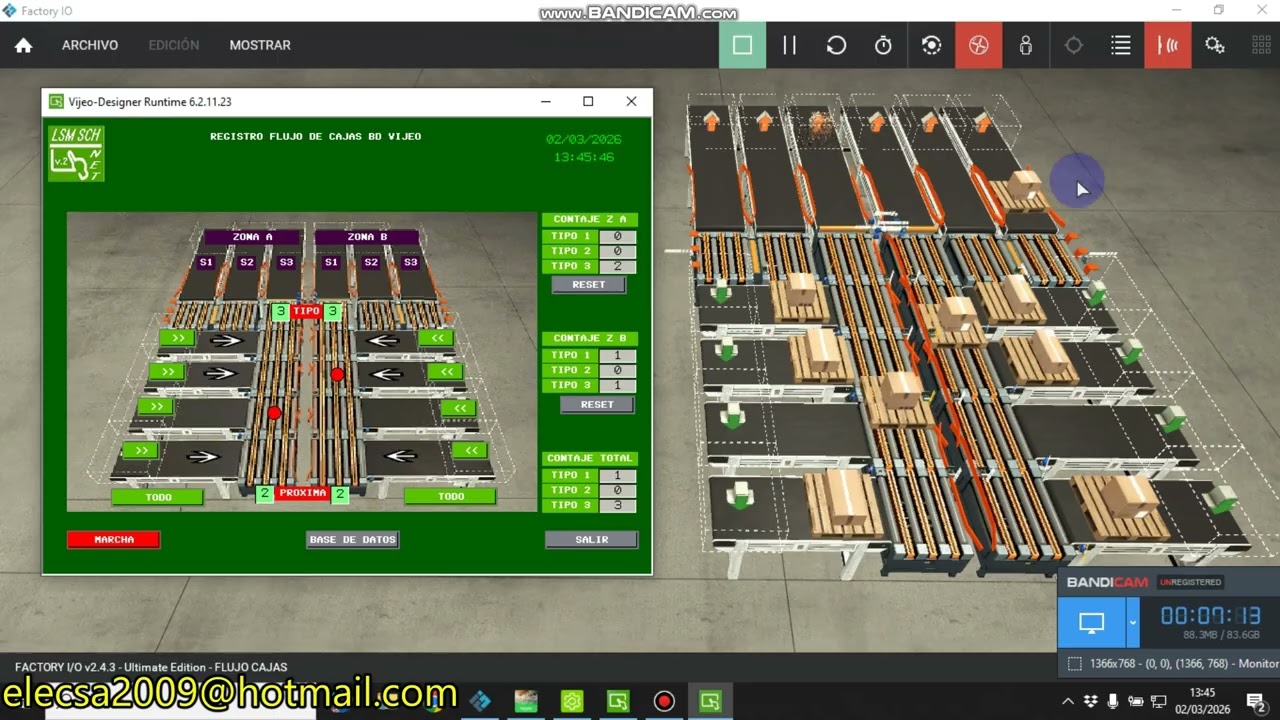Viewport: 1280px width, 720px height.
Task: Toggle the red fly camera icon
Action: coord(978,45)
